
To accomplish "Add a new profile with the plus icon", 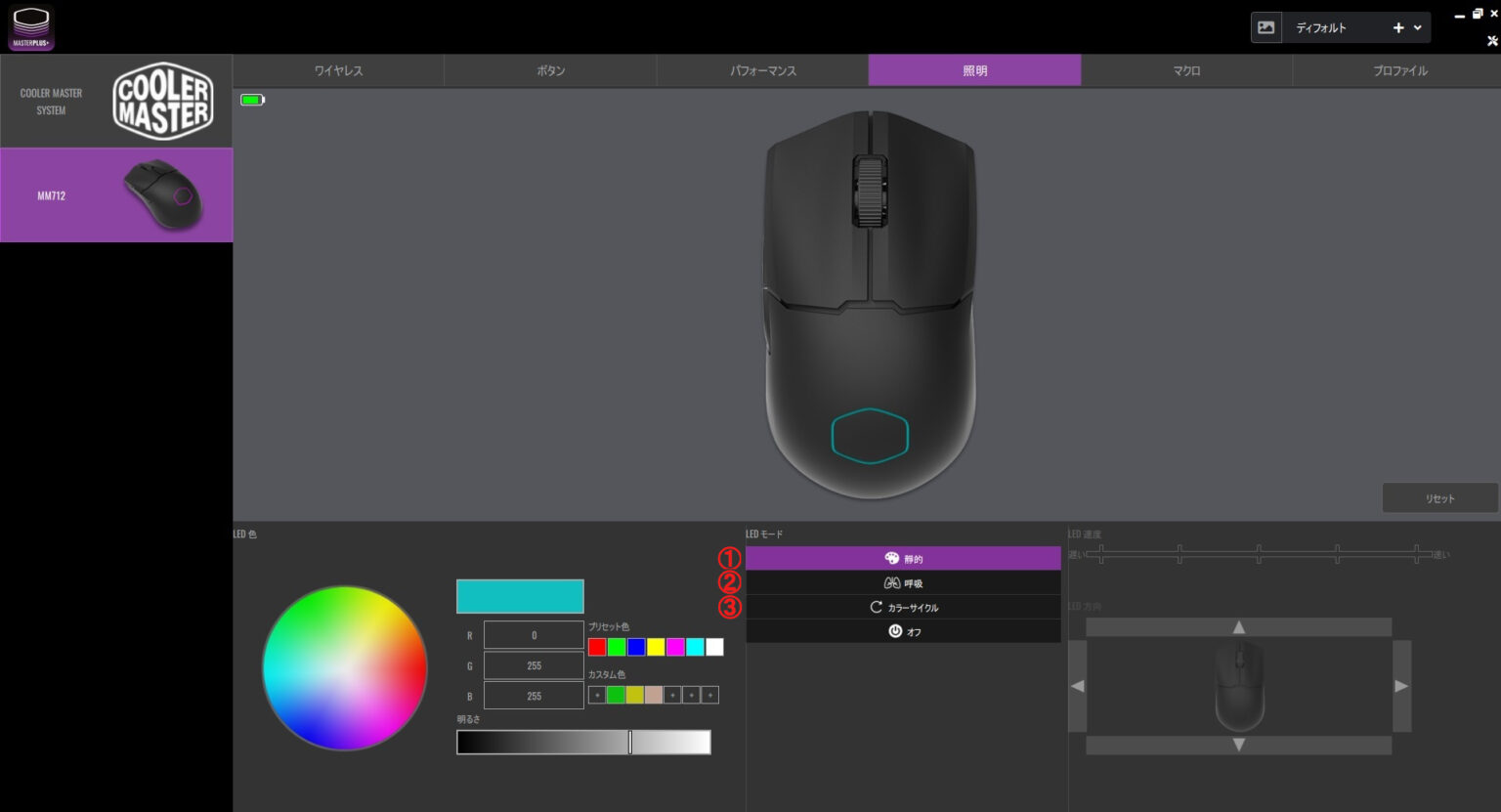I will tap(1398, 27).
